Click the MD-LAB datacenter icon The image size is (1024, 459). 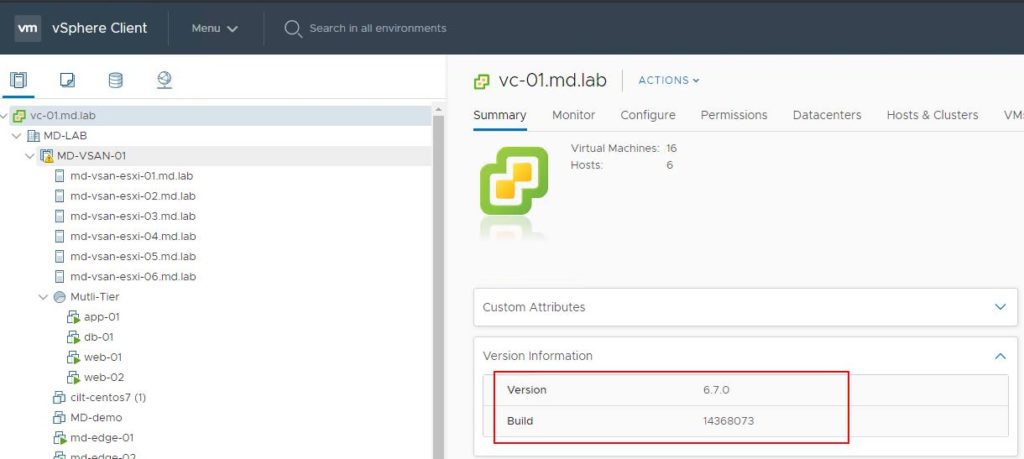coord(33,136)
